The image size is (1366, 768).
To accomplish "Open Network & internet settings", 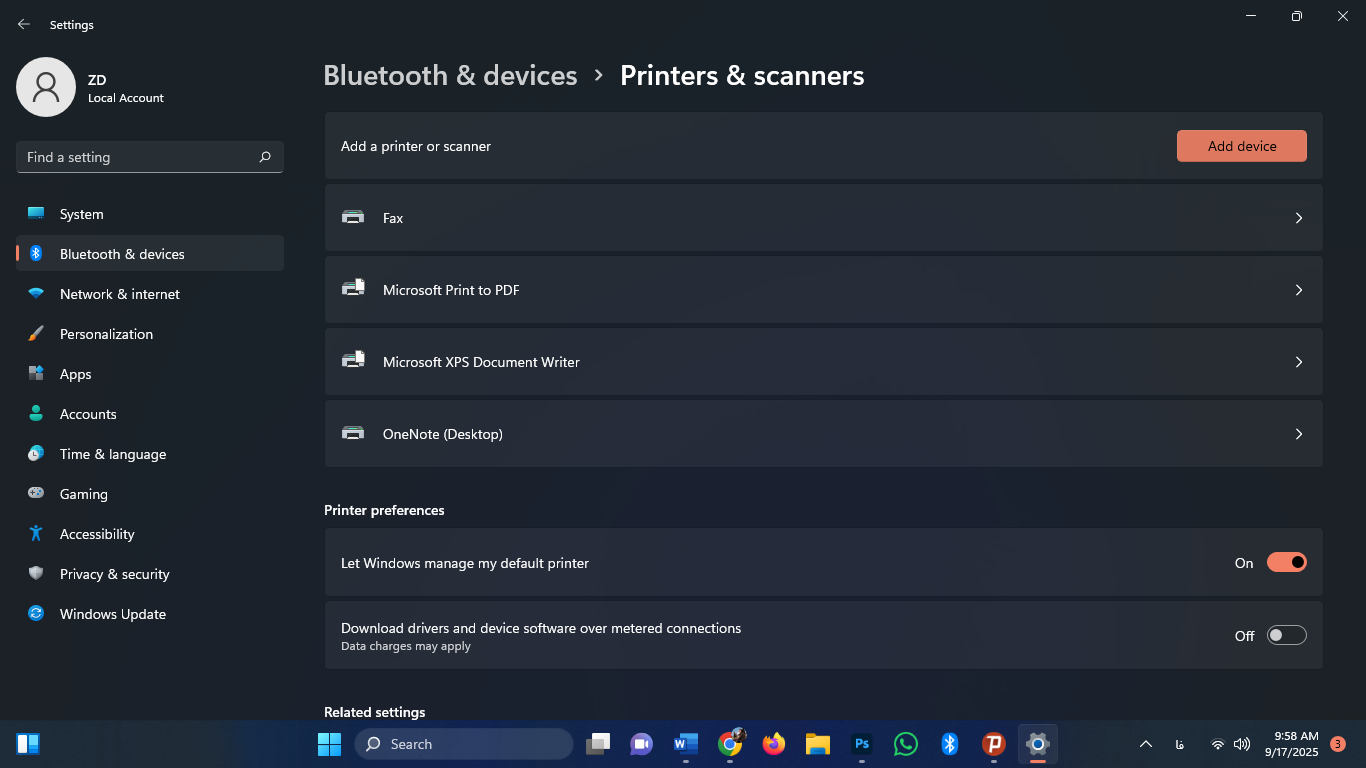I will [x=120, y=294].
